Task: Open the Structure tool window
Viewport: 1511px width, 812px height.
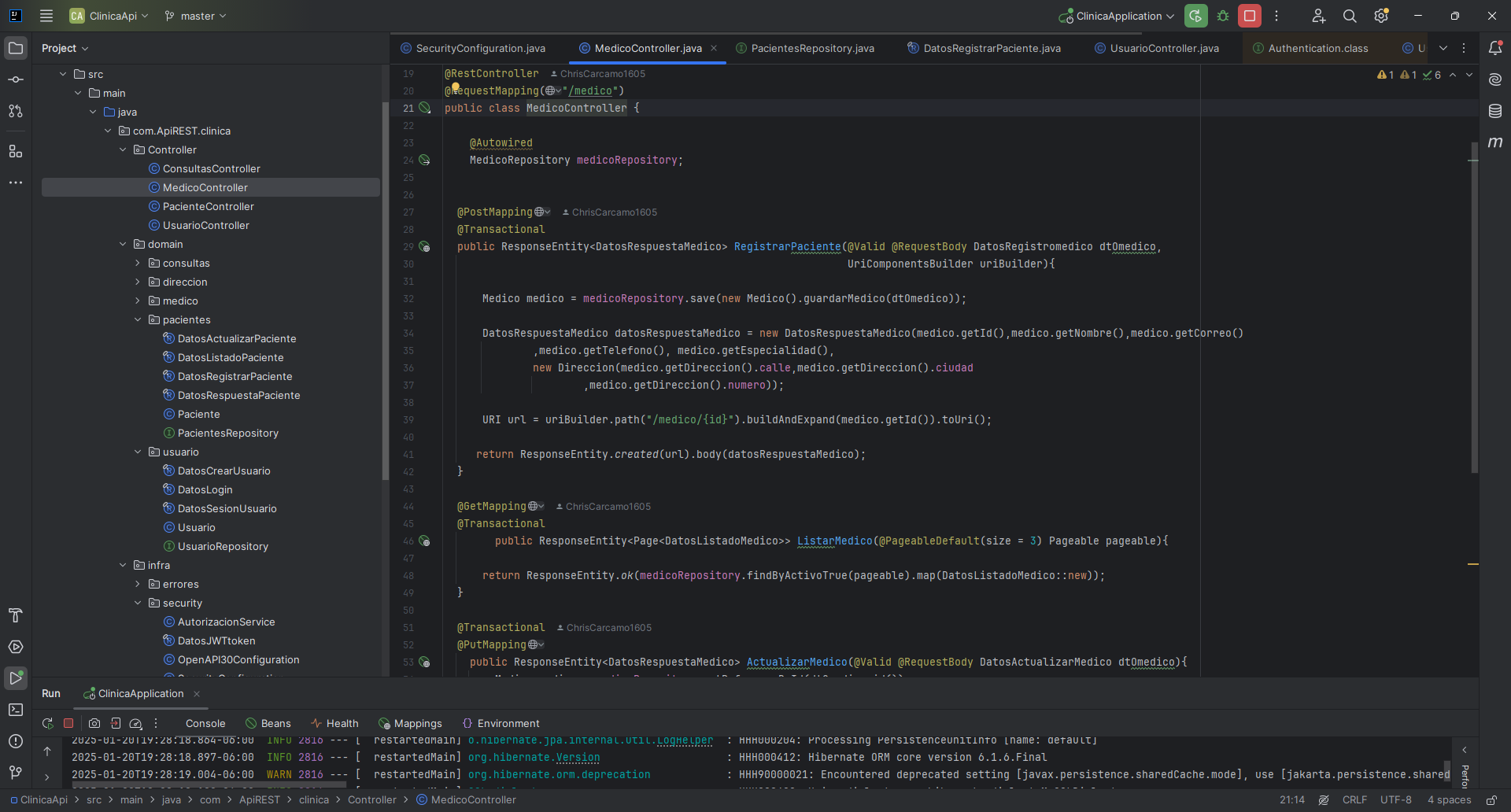Action: [x=16, y=150]
